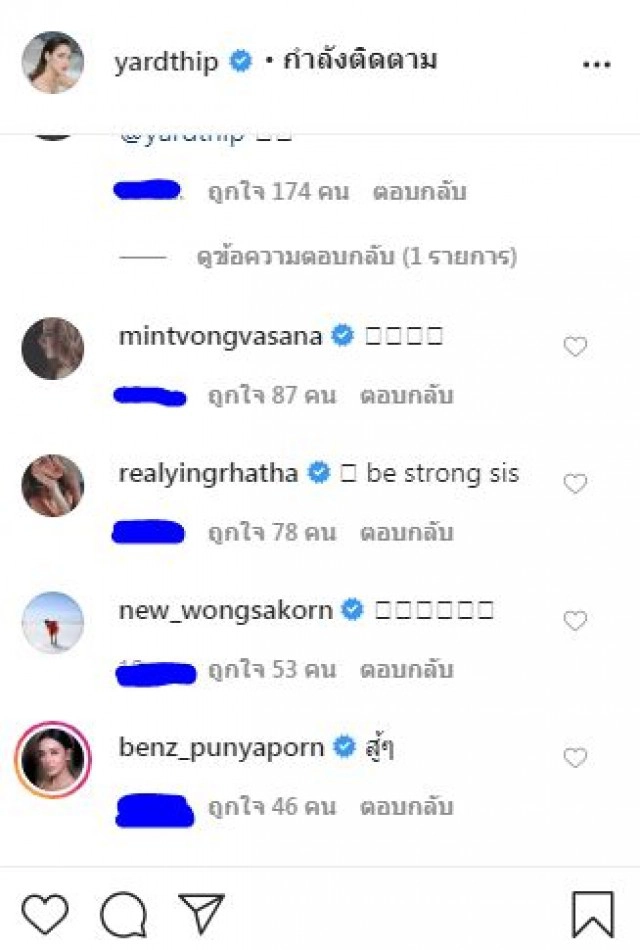
Task: Like mintvongvasana's comment with the heart
Action: (576, 345)
